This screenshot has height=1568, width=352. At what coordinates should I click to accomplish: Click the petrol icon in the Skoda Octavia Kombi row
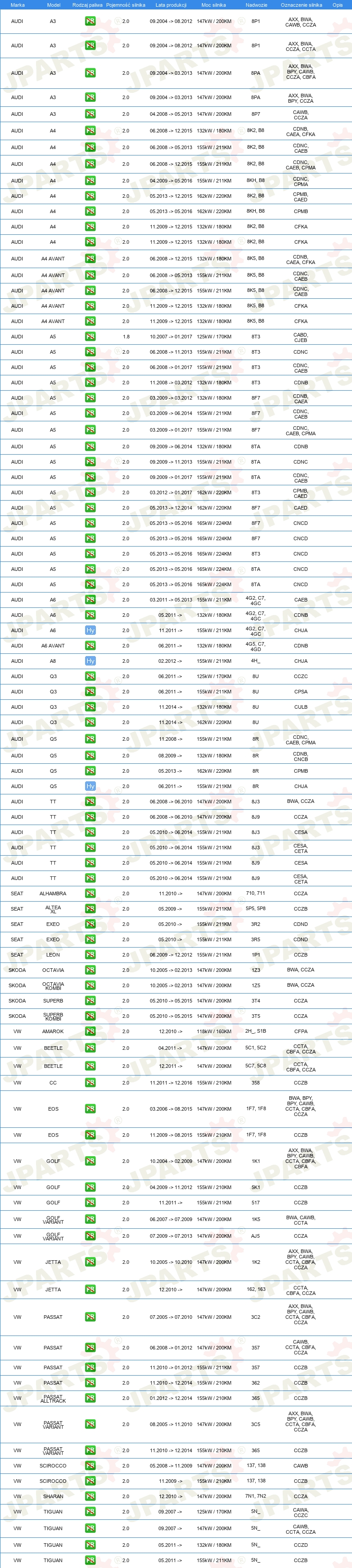coord(90,985)
